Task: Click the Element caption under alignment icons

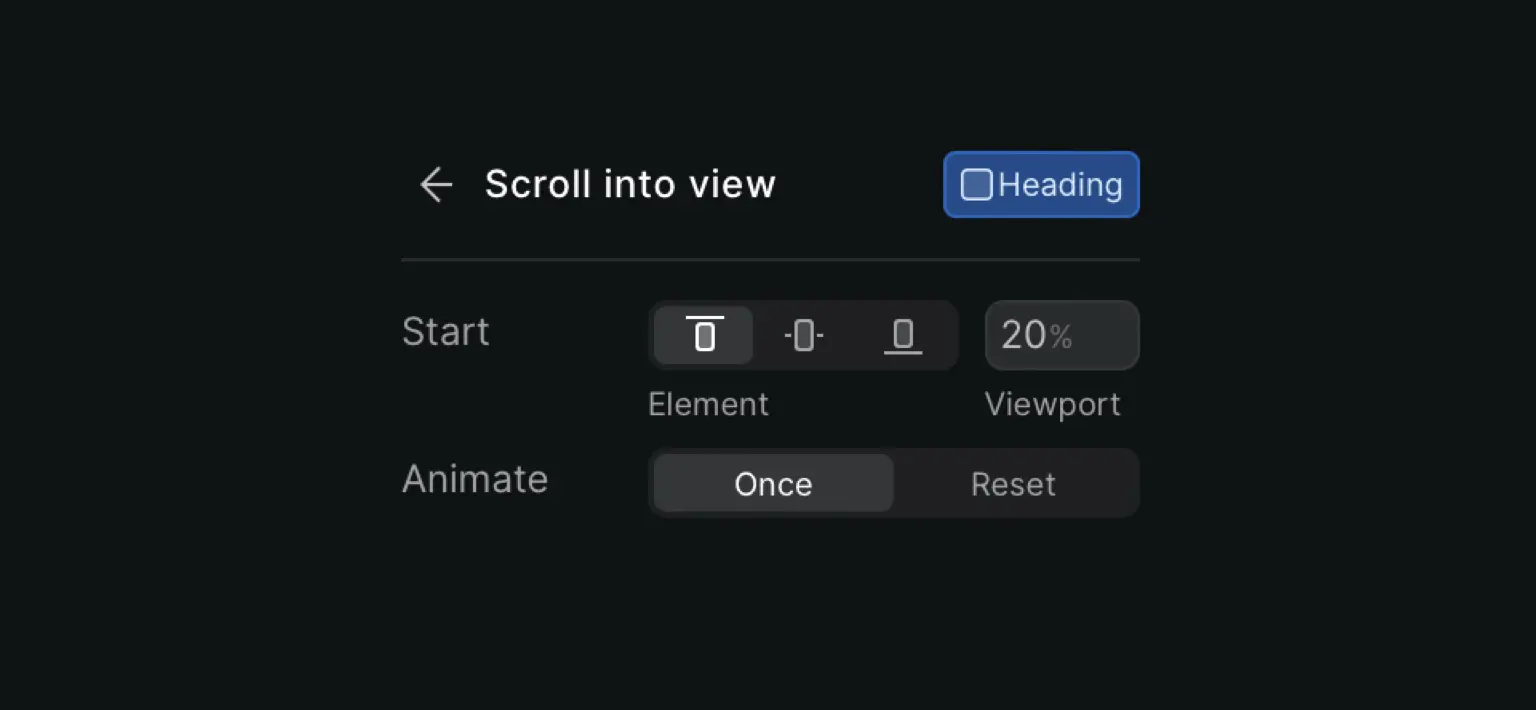Action: pyautogui.click(x=708, y=404)
